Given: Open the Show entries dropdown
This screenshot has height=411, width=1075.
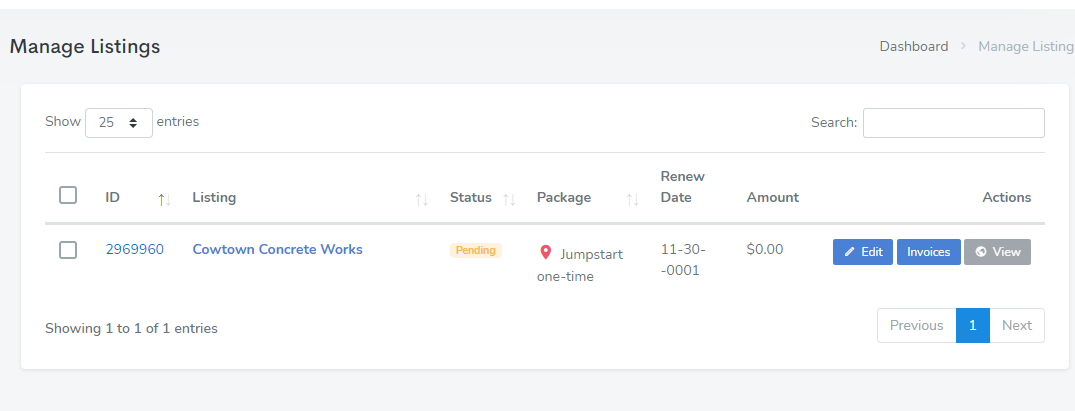Looking at the screenshot, I should coord(119,123).
